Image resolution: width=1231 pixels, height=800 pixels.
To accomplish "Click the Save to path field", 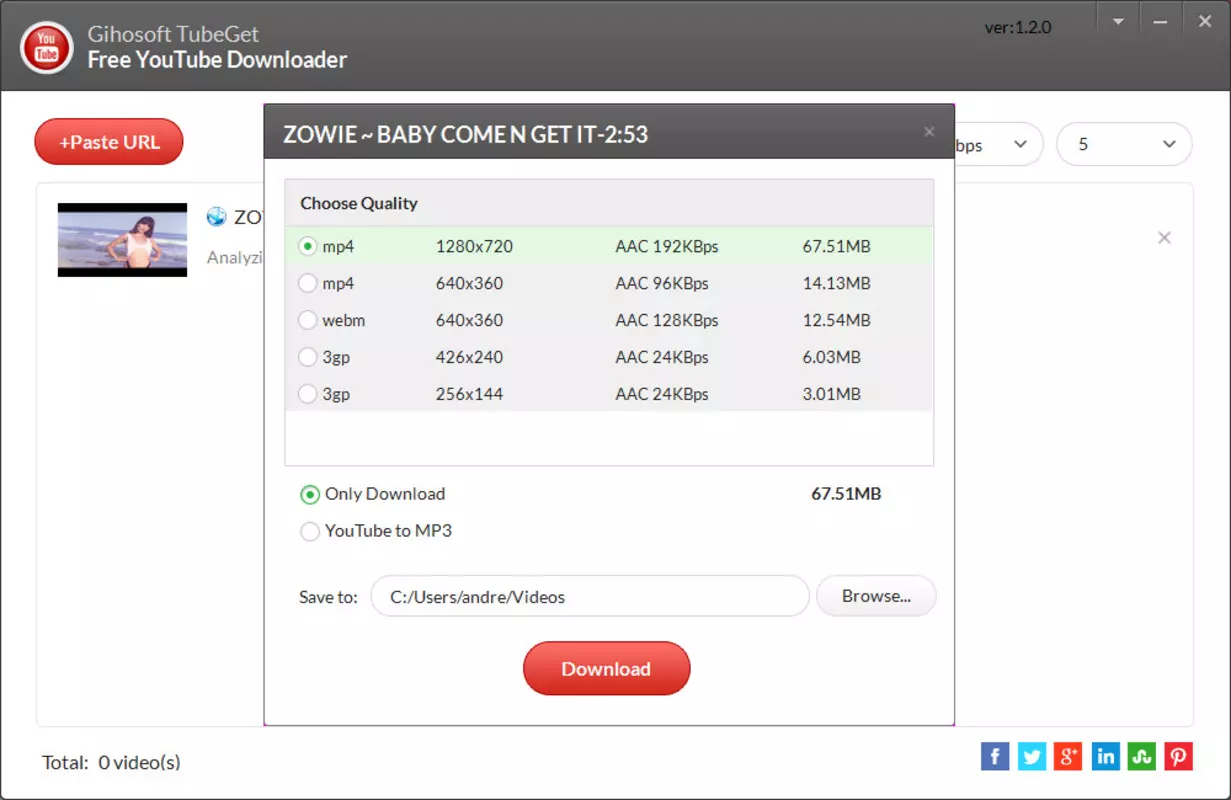I will pyautogui.click(x=590, y=597).
